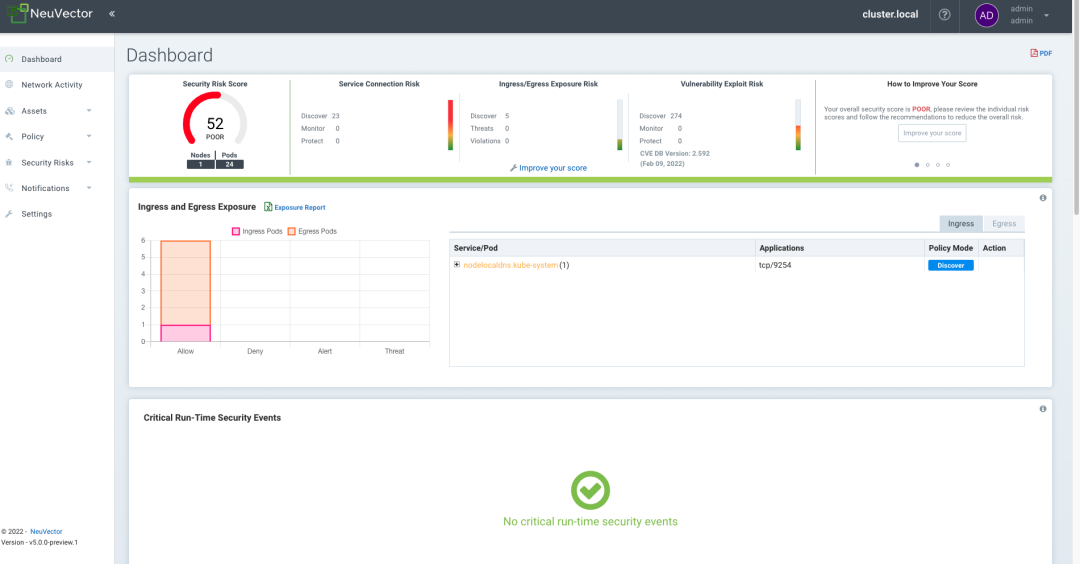Viewport: 1080px width, 564px height.
Task: Export dashboard as PDF
Action: 1041,53
